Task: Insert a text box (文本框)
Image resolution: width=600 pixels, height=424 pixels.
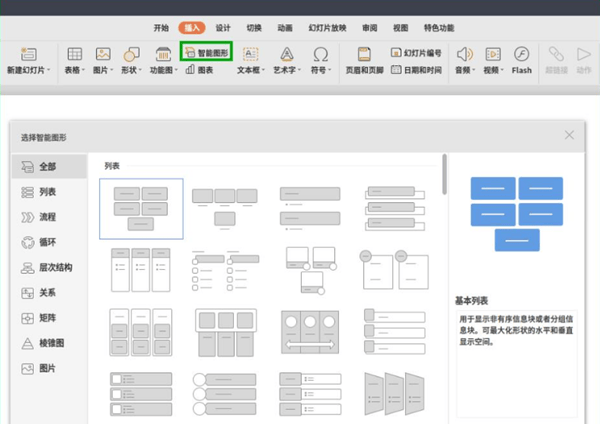Action: 251,54
